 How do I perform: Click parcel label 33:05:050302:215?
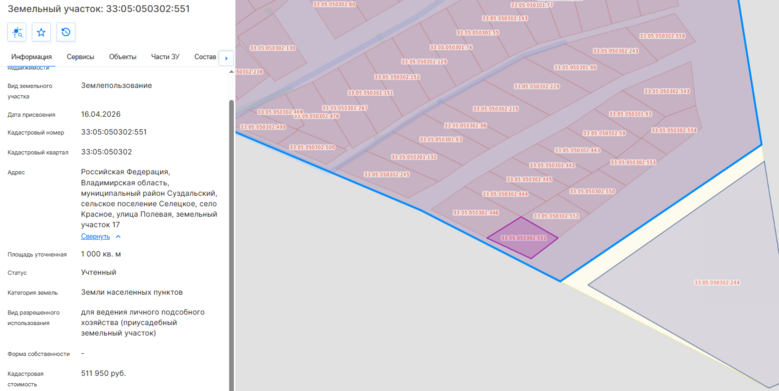click(x=496, y=109)
